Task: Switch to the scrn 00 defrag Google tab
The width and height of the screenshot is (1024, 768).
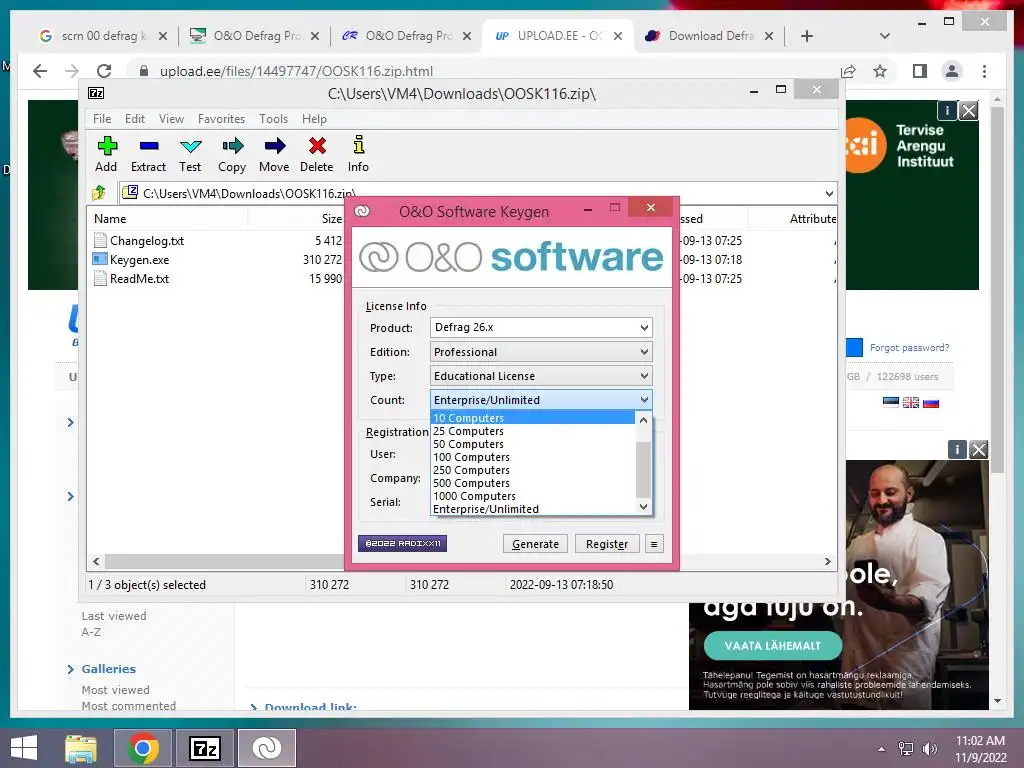Action: [x=102, y=36]
